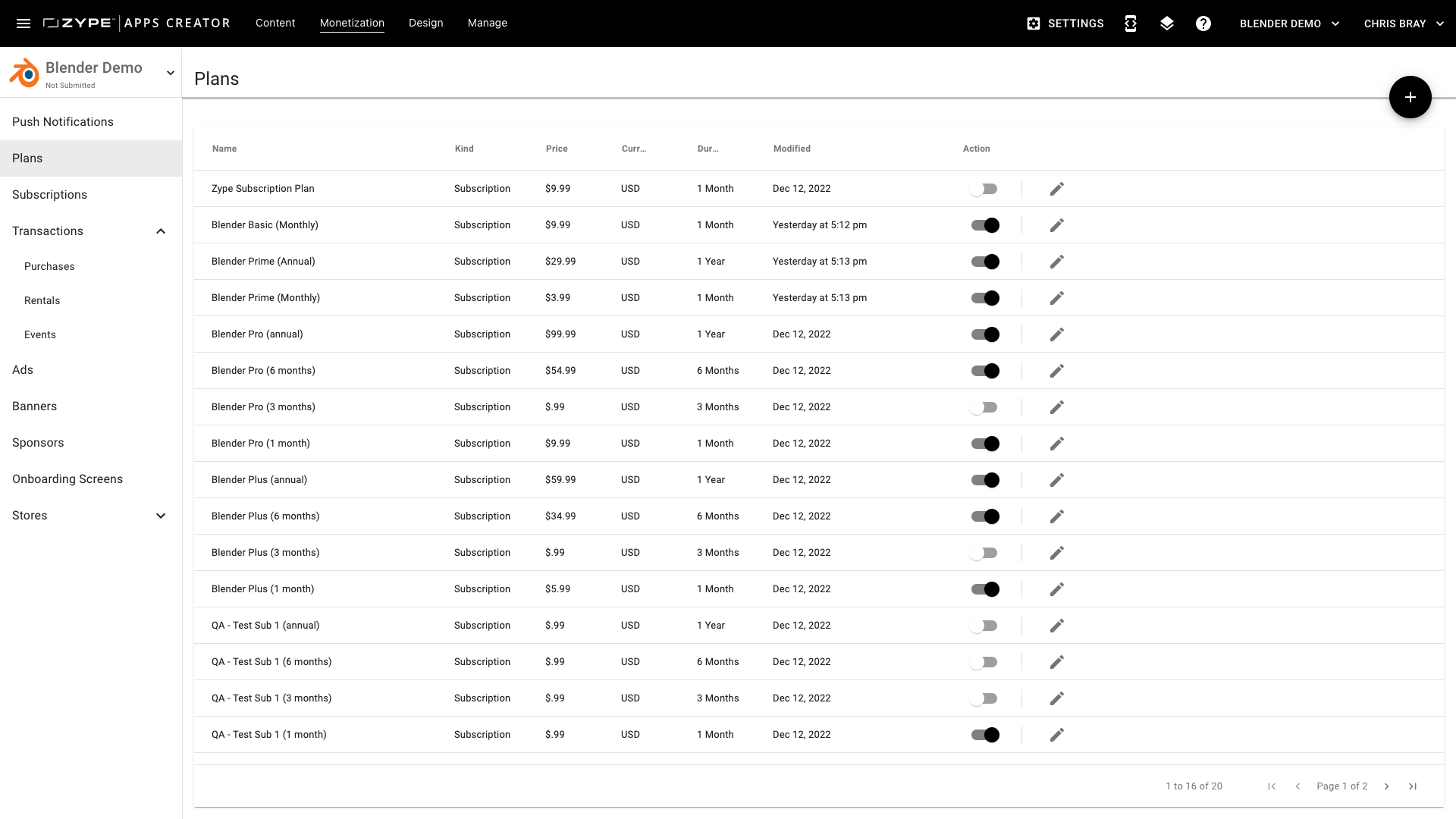Click the device preview icon beside Settings
The height and width of the screenshot is (819, 1456).
pos(1131,24)
